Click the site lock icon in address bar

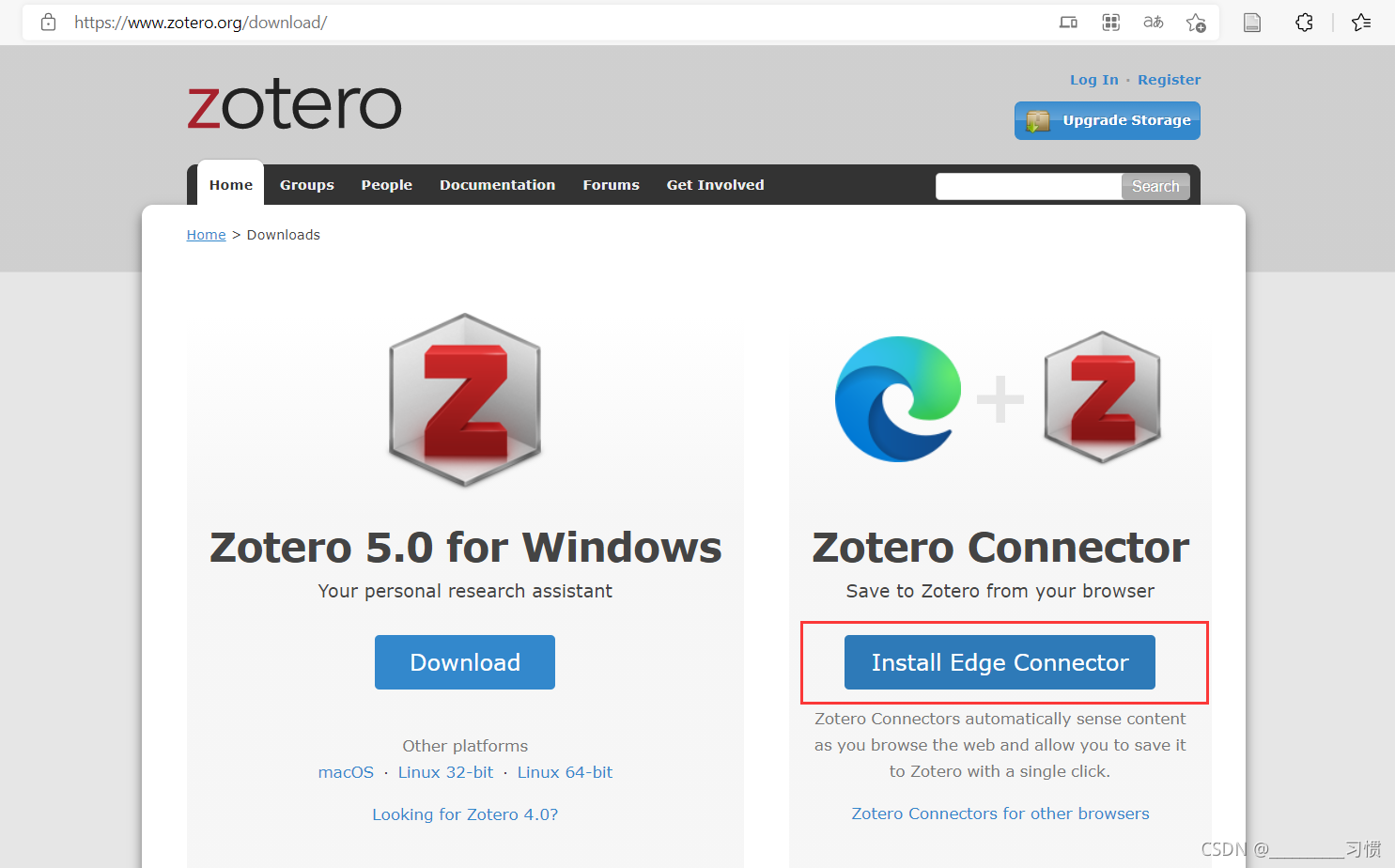point(49,22)
